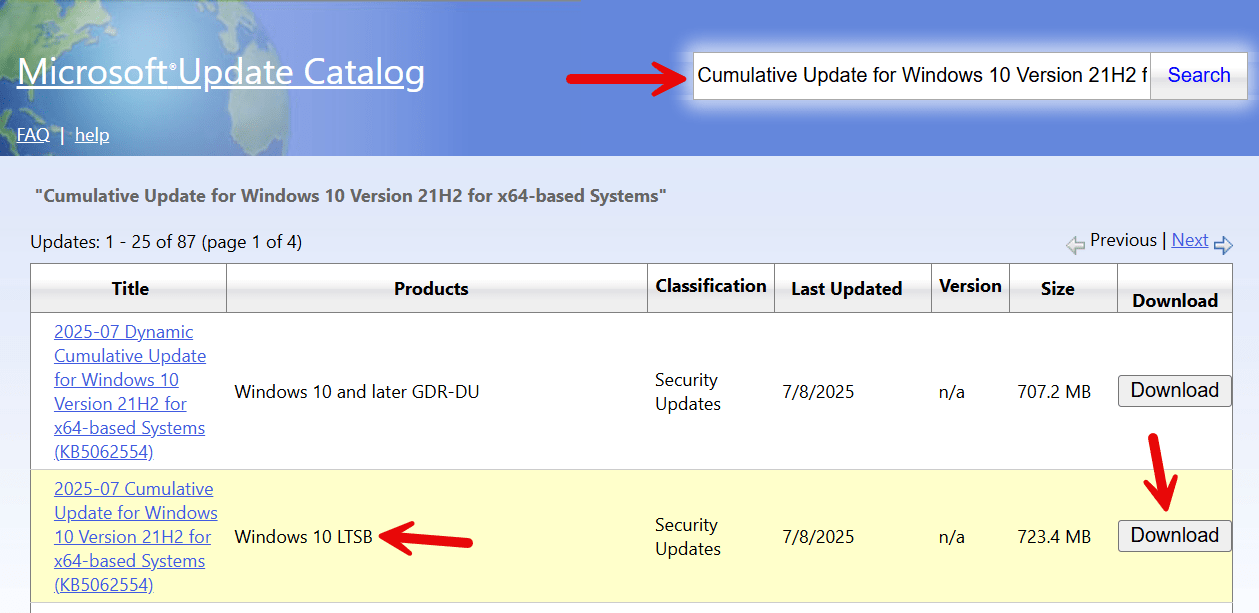1259x613 pixels.
Task: Click 7/8/2025 date in LTSB row
Action: 818,537
